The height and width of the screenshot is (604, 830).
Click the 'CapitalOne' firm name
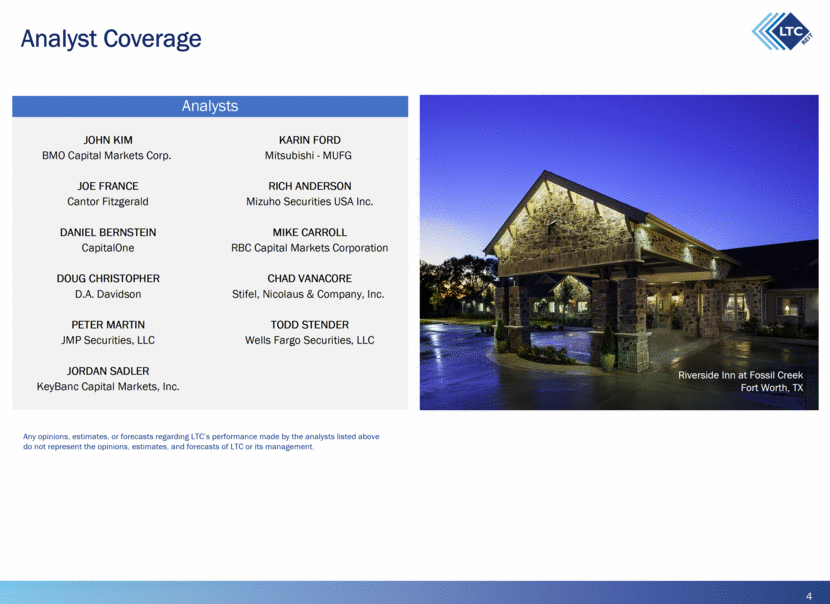pos(108,248)
